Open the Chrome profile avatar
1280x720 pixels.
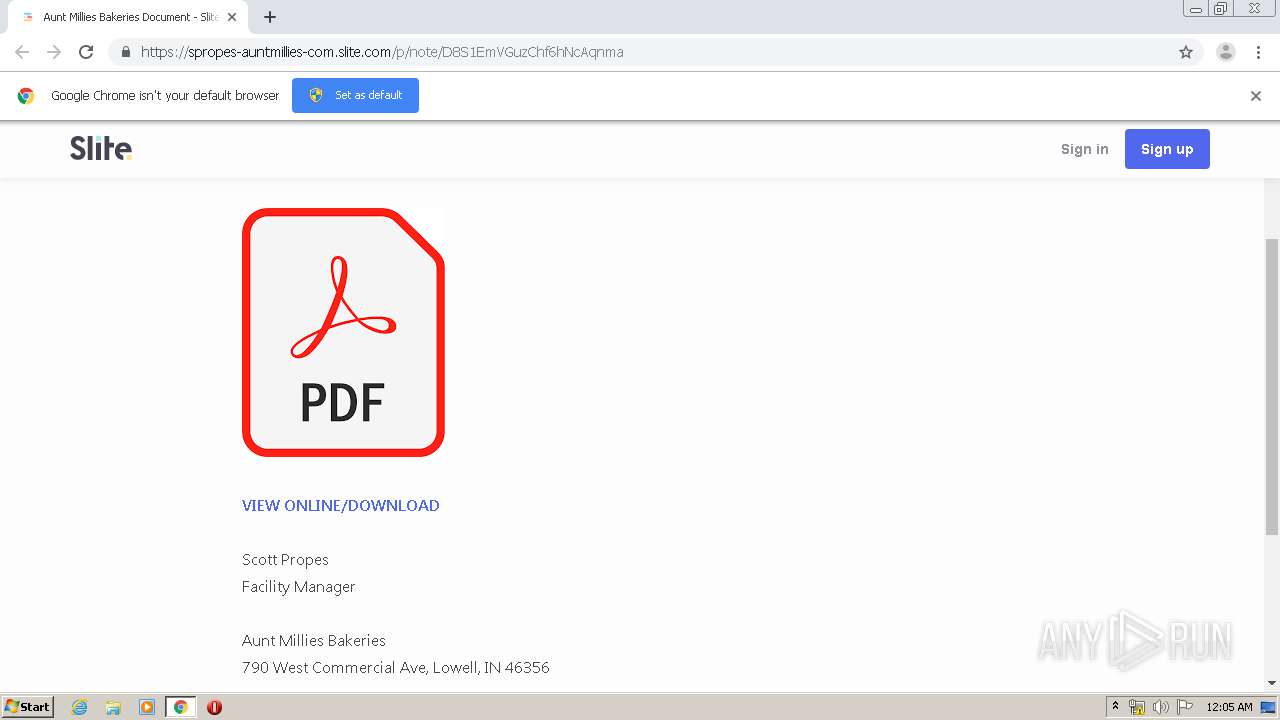(x=1226, y=52)
